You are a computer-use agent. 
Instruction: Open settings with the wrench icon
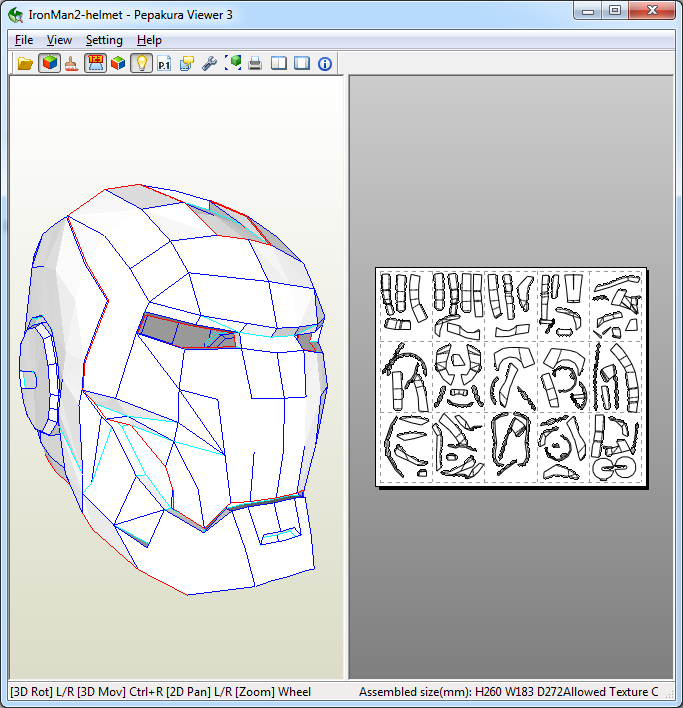[209, 63]
